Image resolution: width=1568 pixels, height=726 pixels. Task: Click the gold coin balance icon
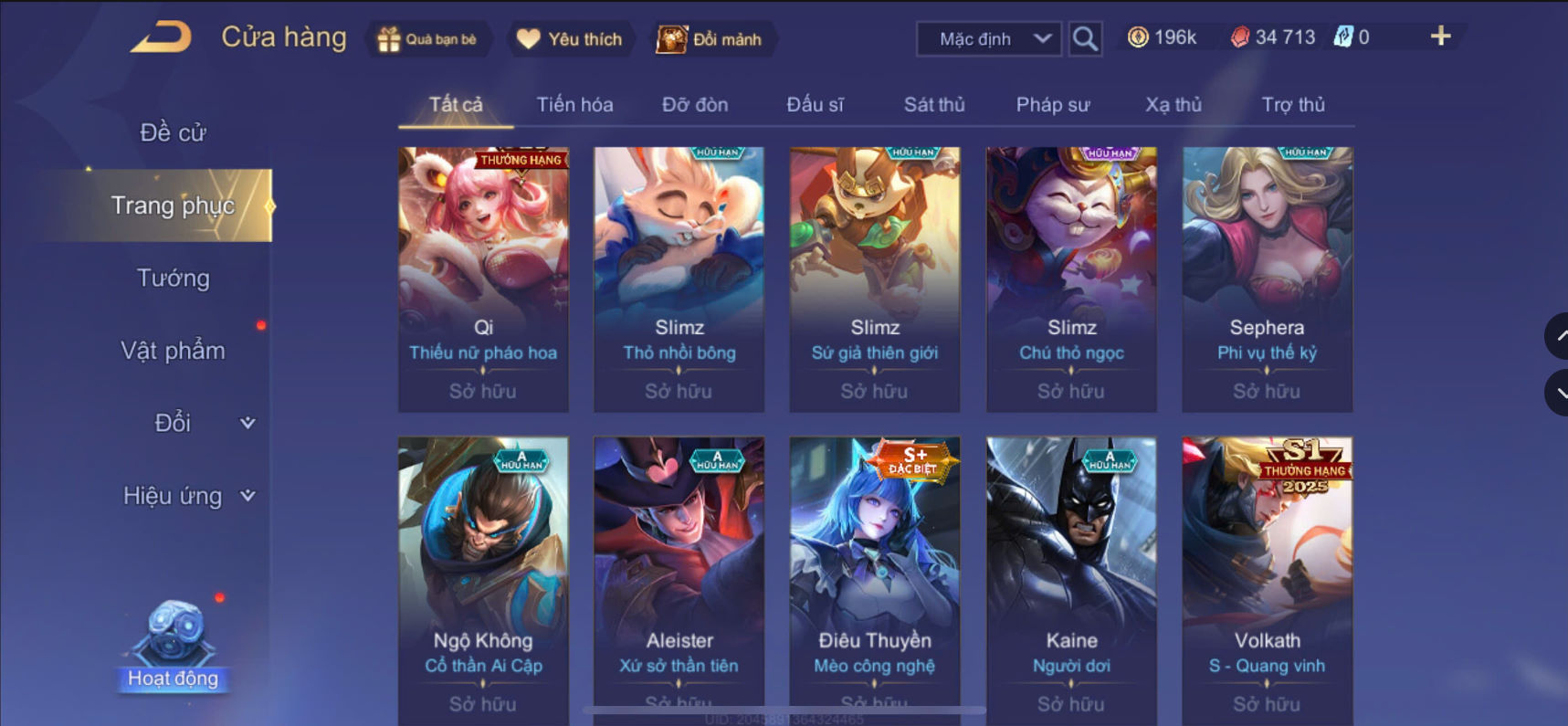[x=1138, y=37]
